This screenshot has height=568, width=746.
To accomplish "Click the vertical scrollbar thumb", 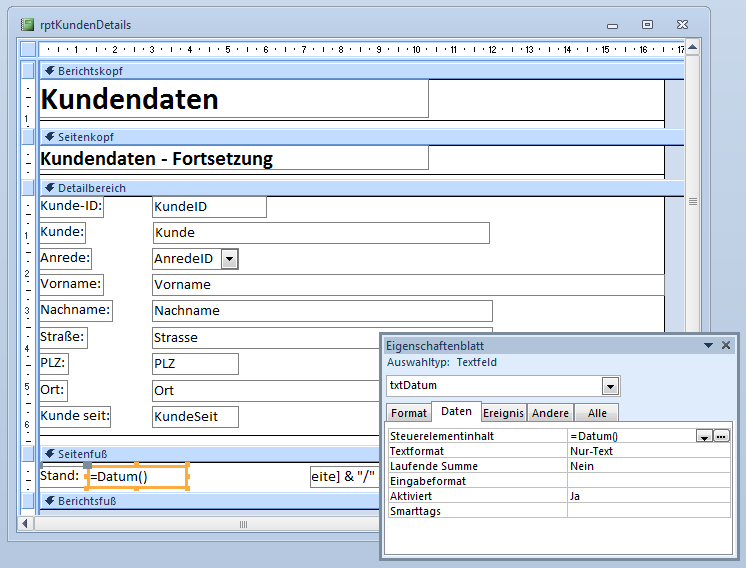I will point(693,202).
